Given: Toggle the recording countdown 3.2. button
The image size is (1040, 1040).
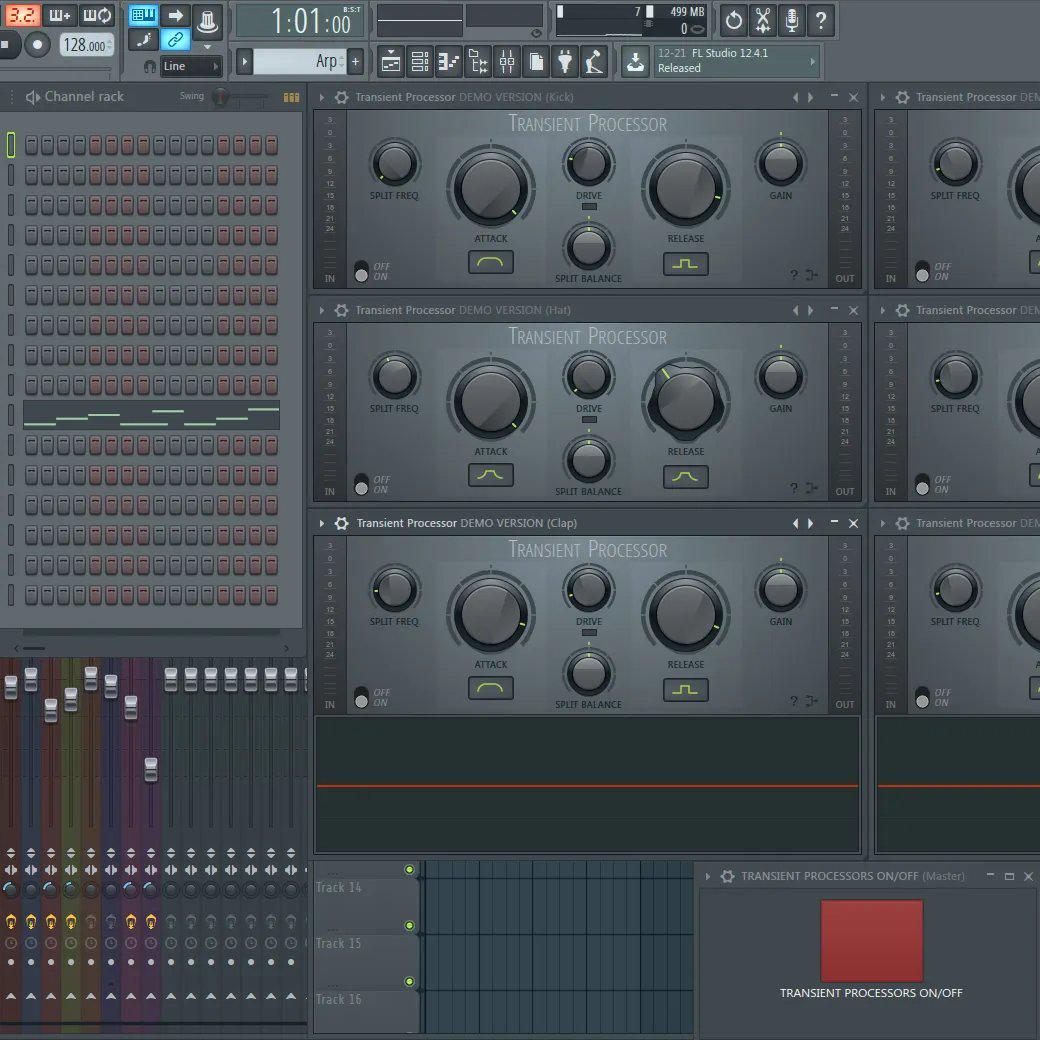Looking at the screenshot, I should [x=23, y=15].
